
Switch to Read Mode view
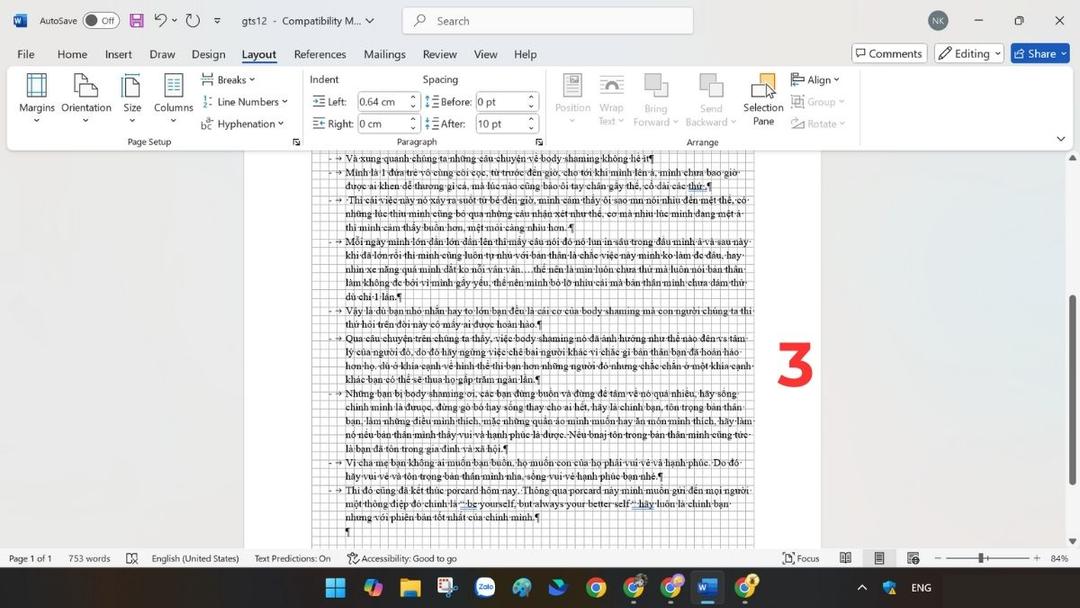[845, 558]
